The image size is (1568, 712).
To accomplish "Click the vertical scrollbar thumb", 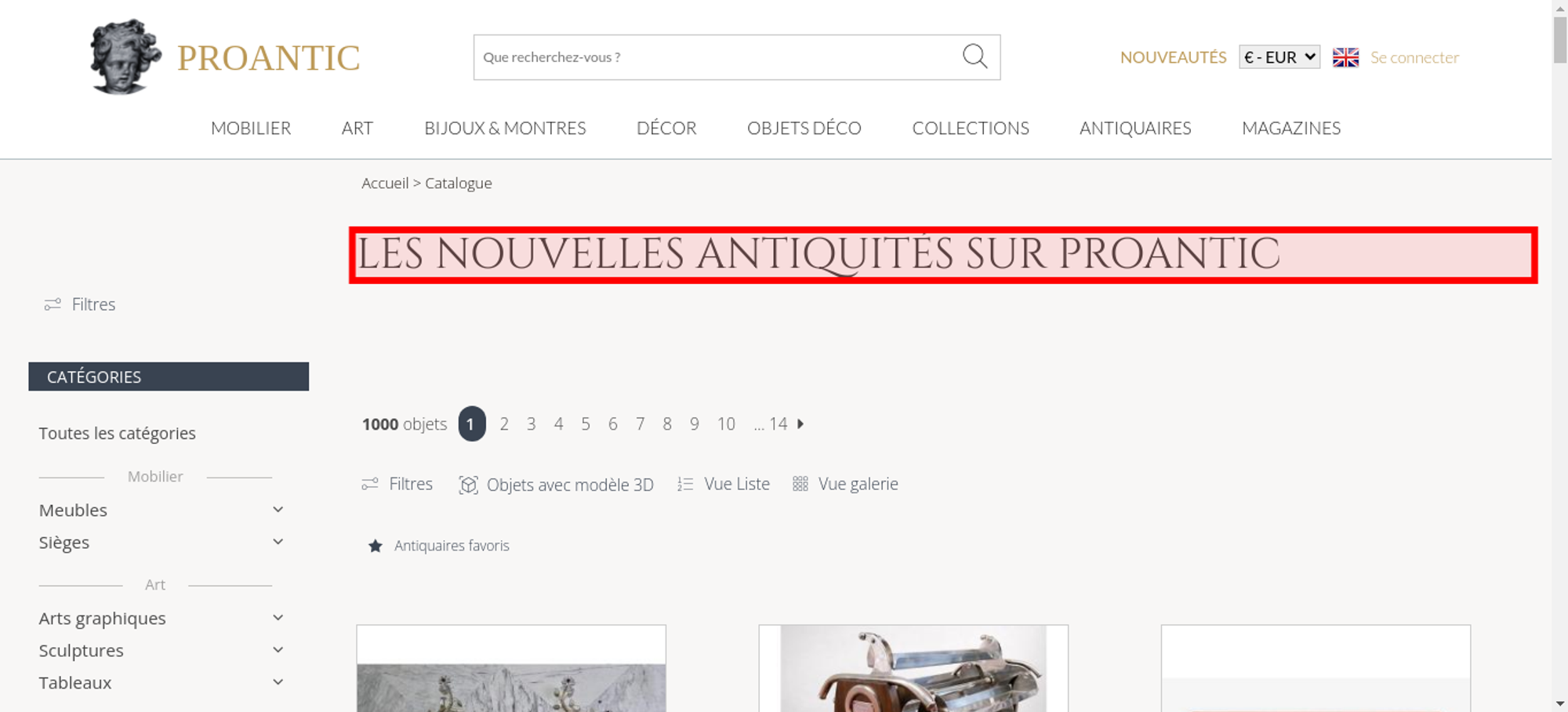I will click(1560, 39).
